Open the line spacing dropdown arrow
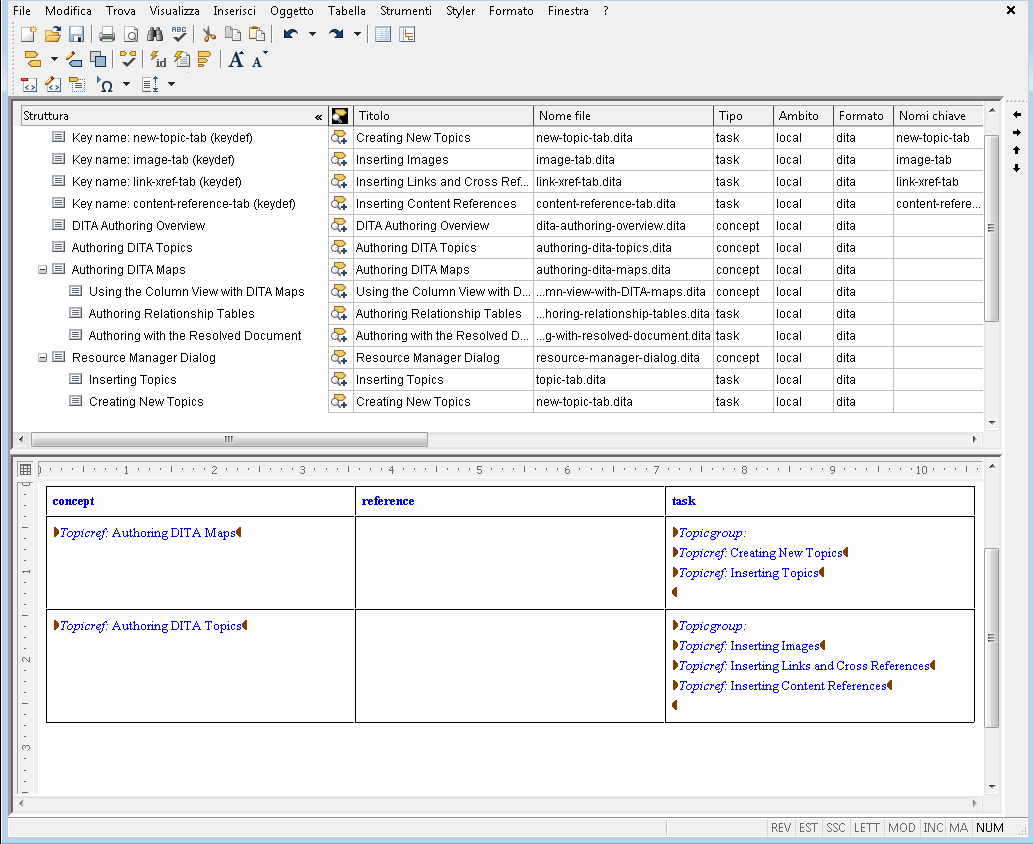Screen dimensions: 1033x844 (171, 84)
